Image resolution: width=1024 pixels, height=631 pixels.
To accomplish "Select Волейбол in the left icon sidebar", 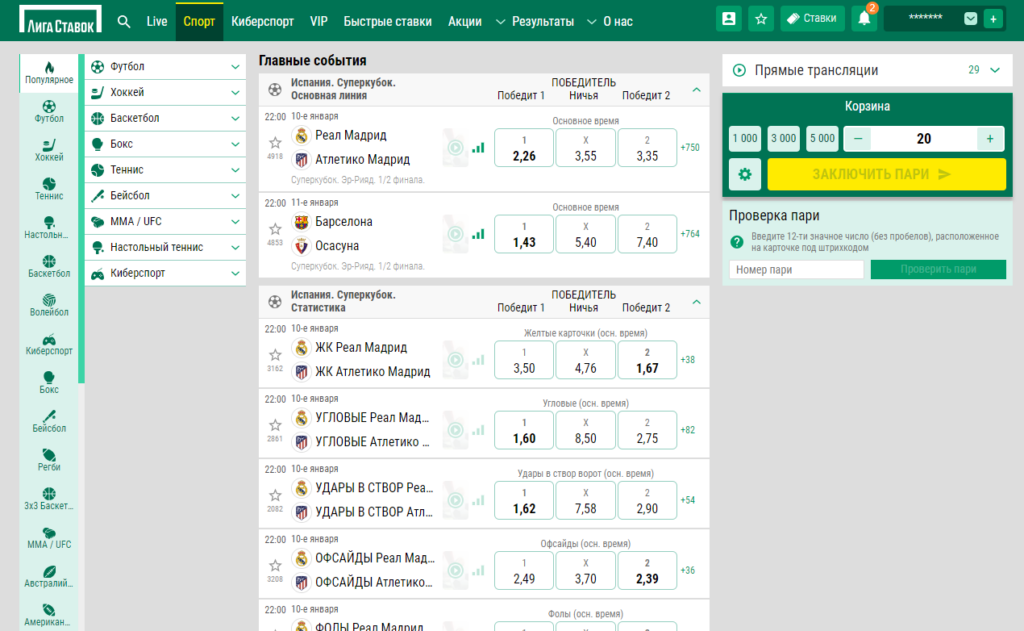I will (x=49, y=305).
